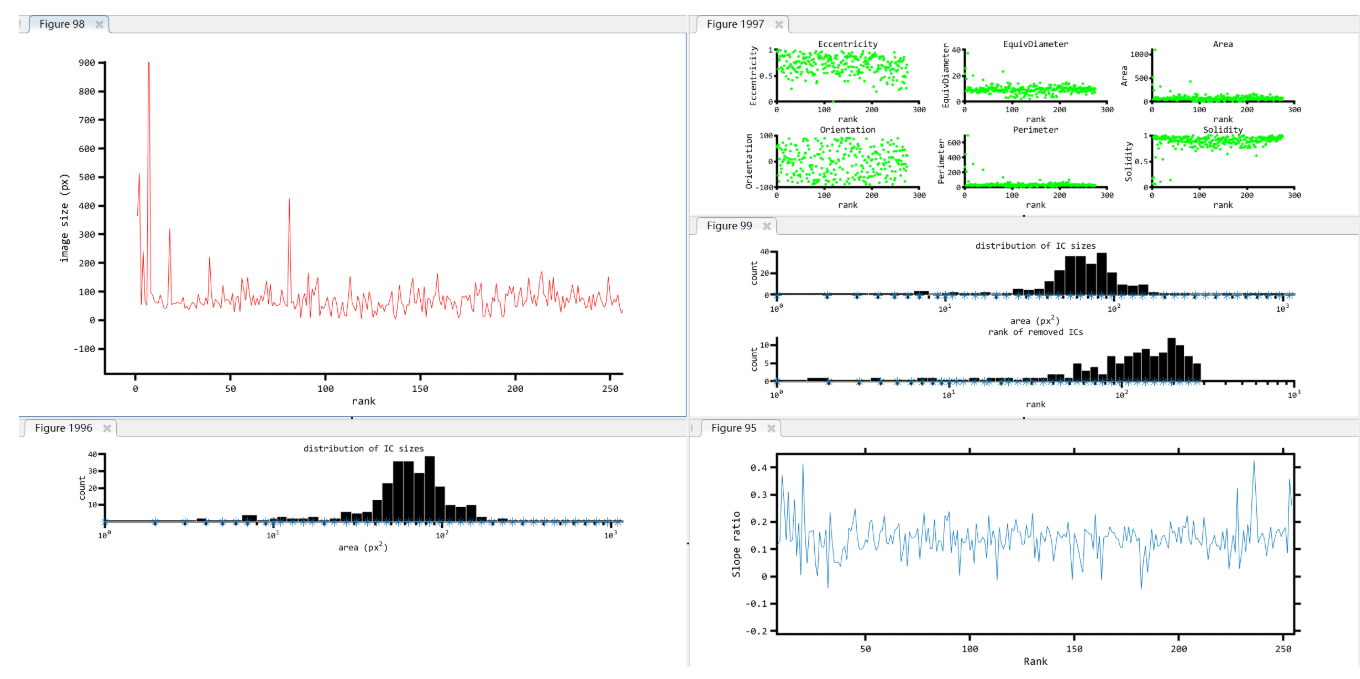1360x679 pixels.
Task: Select the Eccentricity scatter plot
Action: [847, 73]
